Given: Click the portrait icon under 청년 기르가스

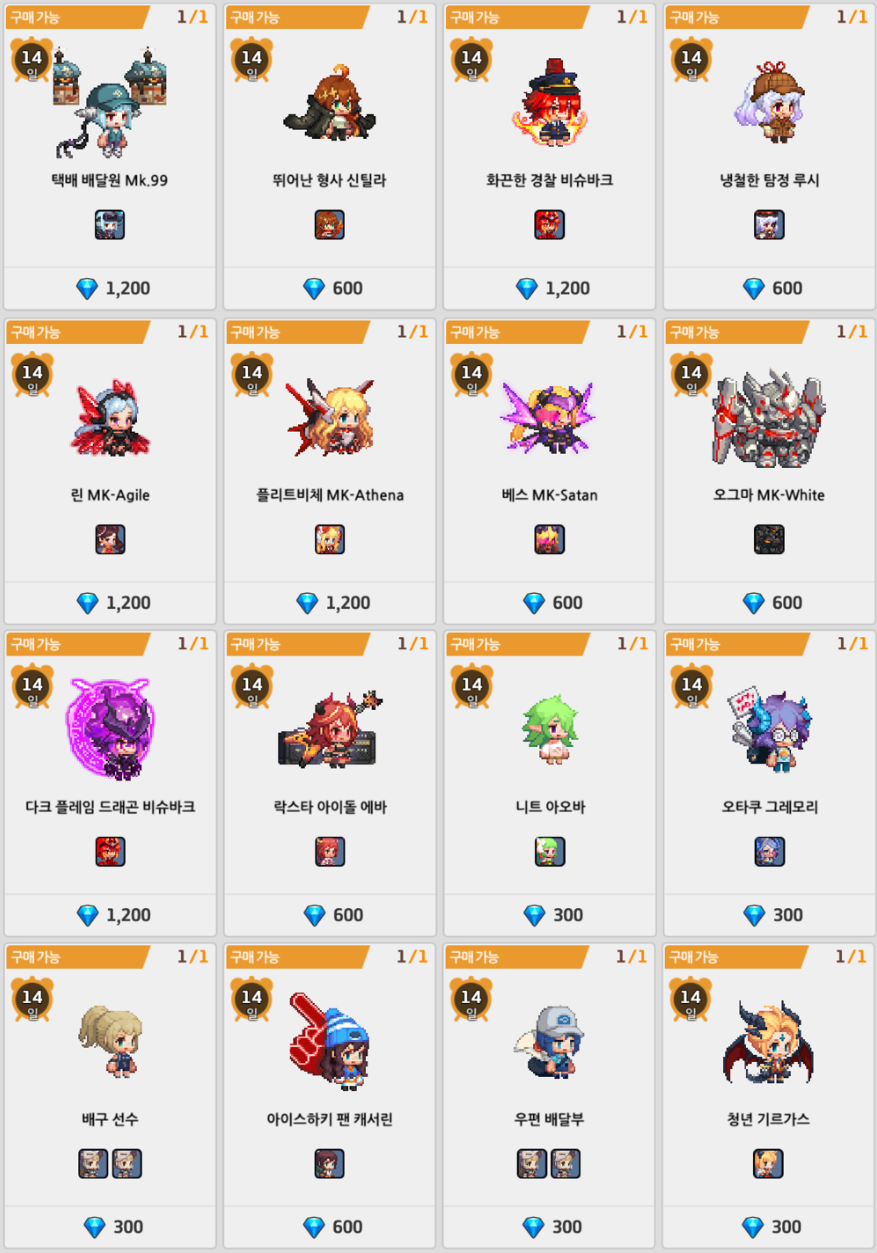Looking at the screenshot, I should tap(769, 1163).
